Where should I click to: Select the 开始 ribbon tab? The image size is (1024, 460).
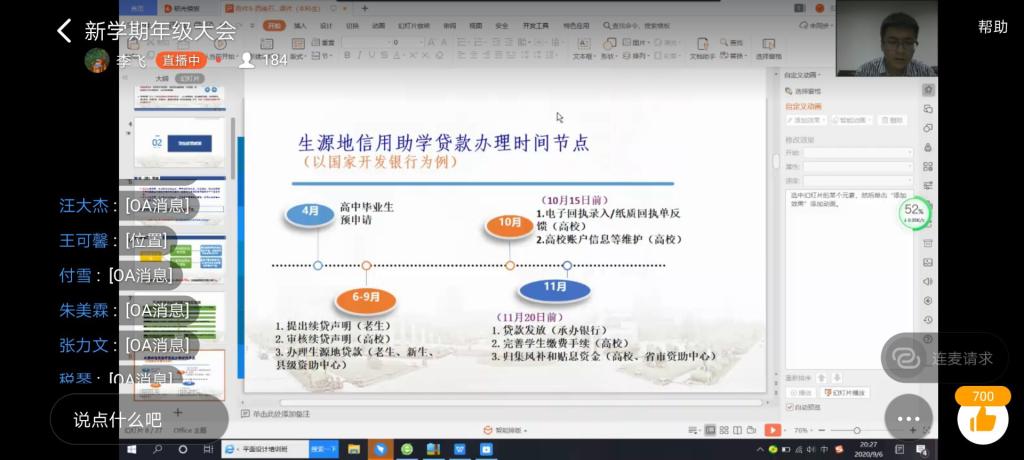[x=274, y=25]
